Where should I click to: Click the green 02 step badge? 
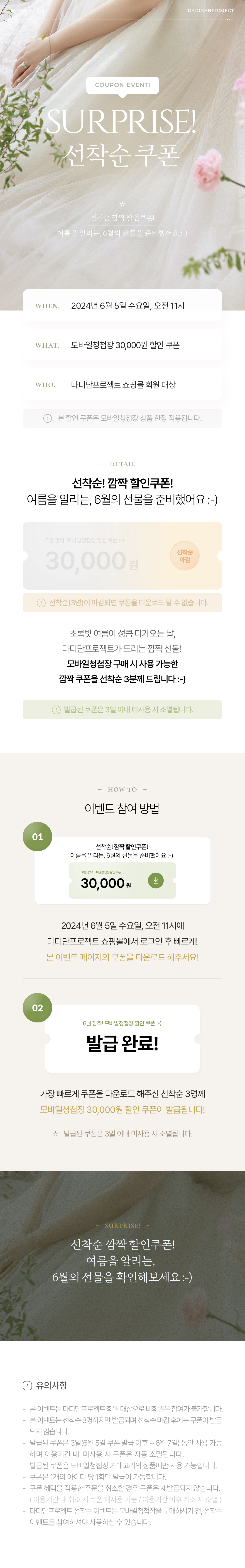coord(37,1008)
